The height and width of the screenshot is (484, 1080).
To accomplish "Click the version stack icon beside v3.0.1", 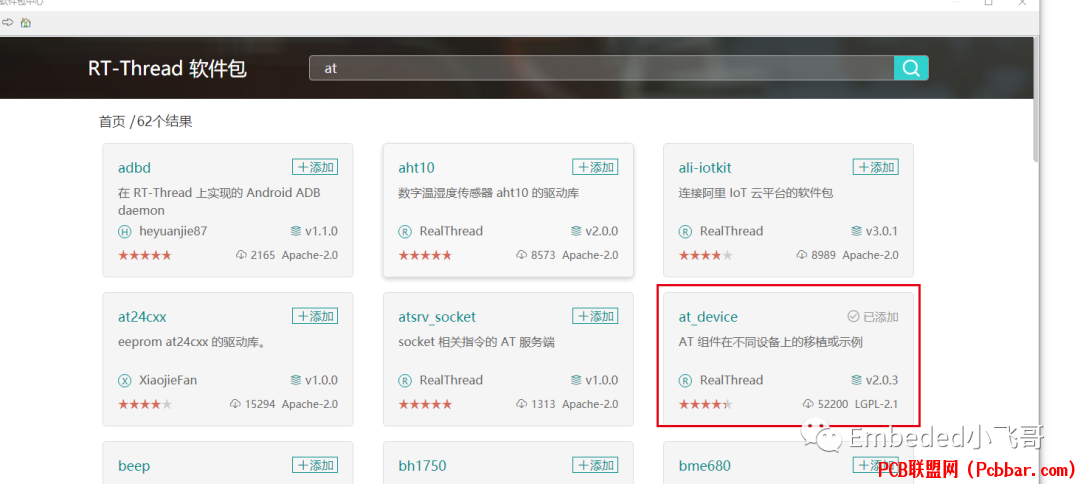I will 856,231.
